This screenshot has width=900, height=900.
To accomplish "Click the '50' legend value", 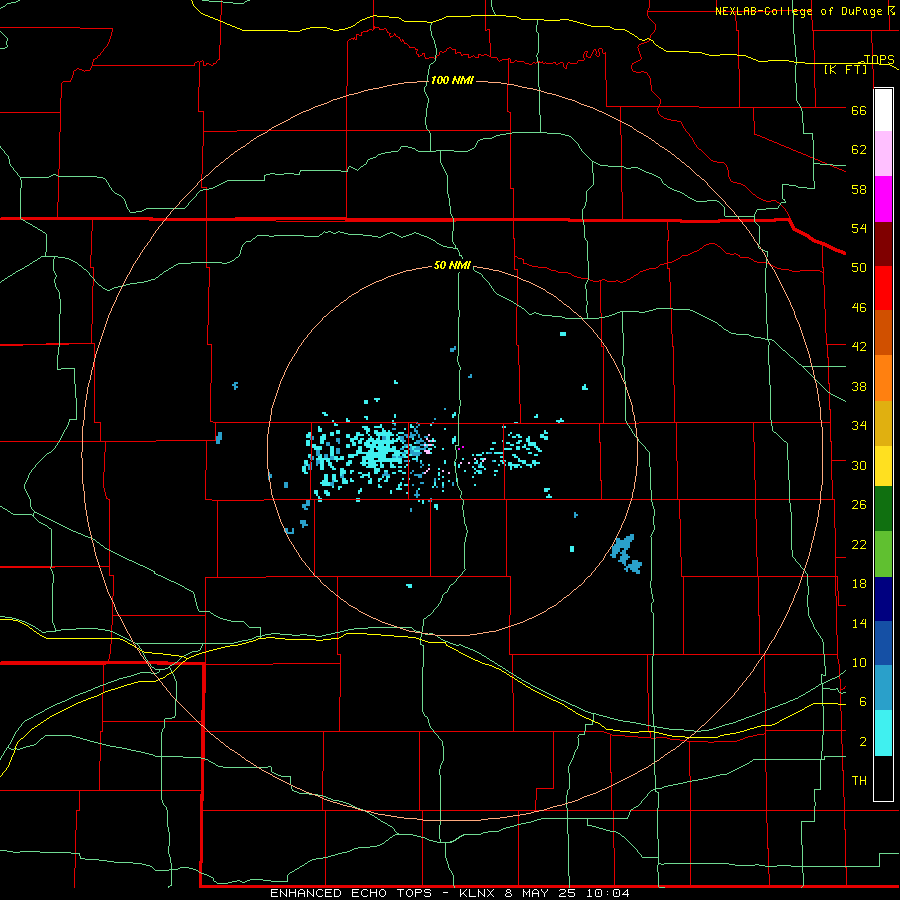I will (x=859, y=268).
